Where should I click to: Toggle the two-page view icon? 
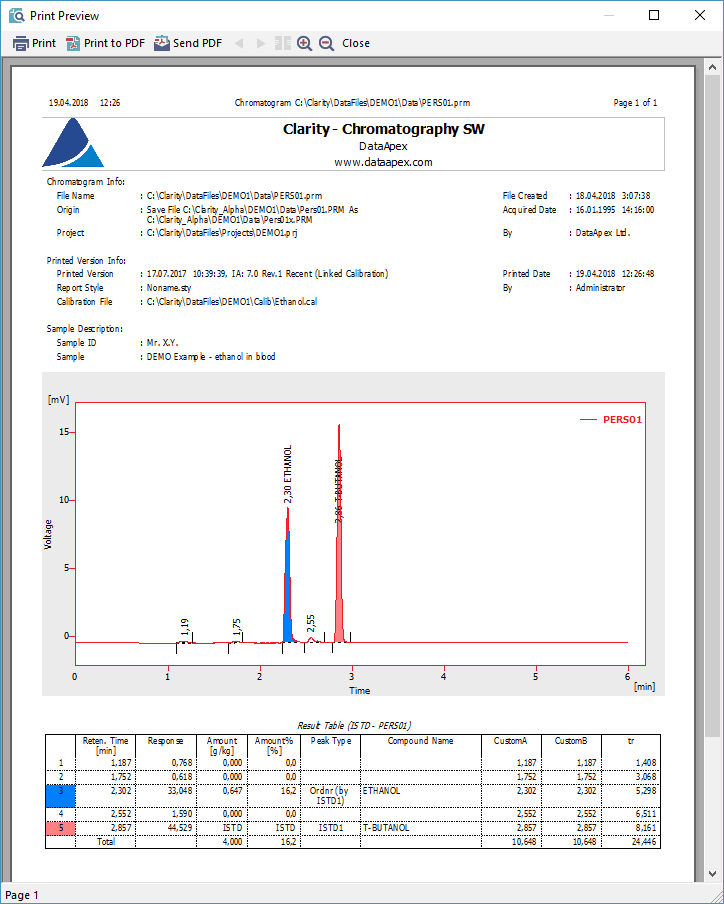tap(283, 43)
